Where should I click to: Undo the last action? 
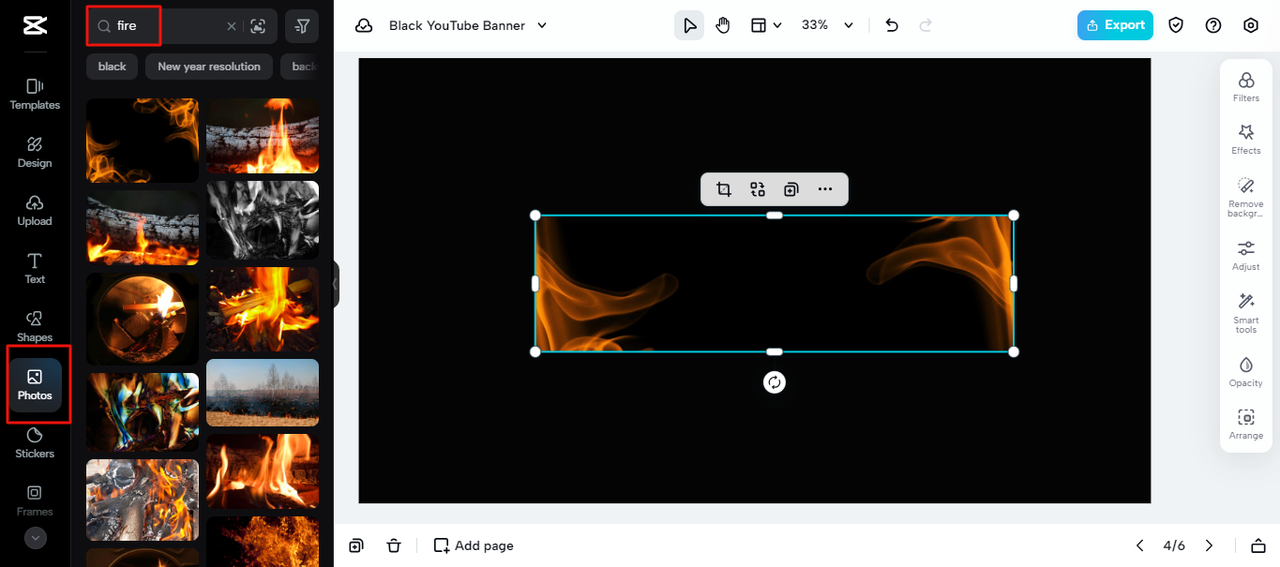point(892,25)
